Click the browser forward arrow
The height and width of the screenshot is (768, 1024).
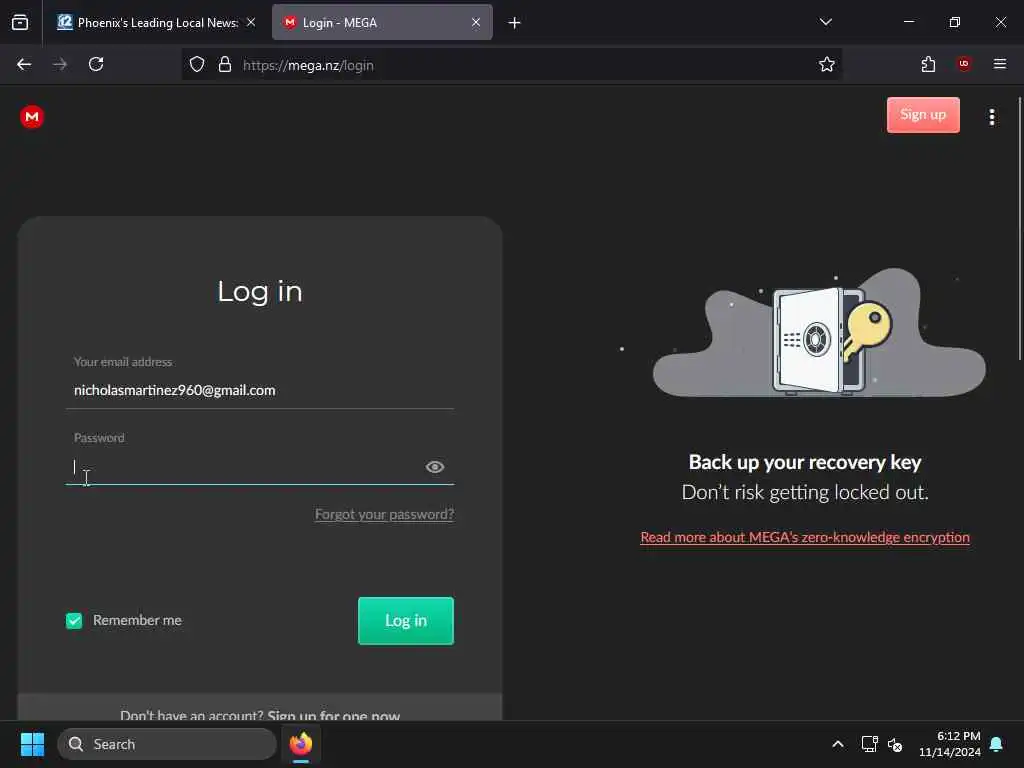tap(60, 65)
